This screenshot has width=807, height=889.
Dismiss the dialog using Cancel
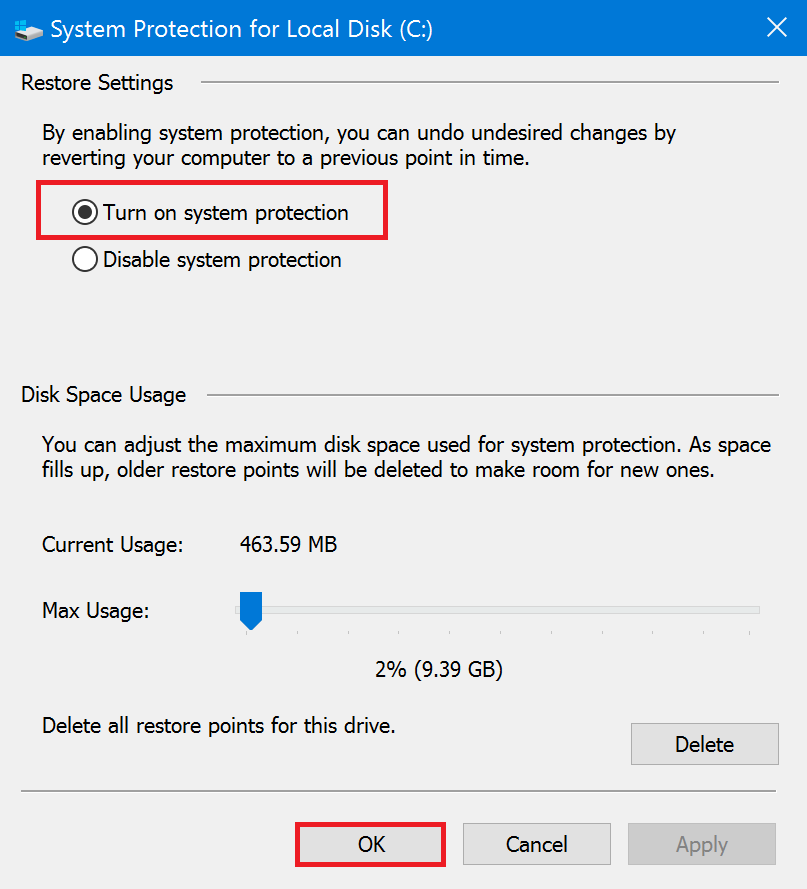pos(536,843)
